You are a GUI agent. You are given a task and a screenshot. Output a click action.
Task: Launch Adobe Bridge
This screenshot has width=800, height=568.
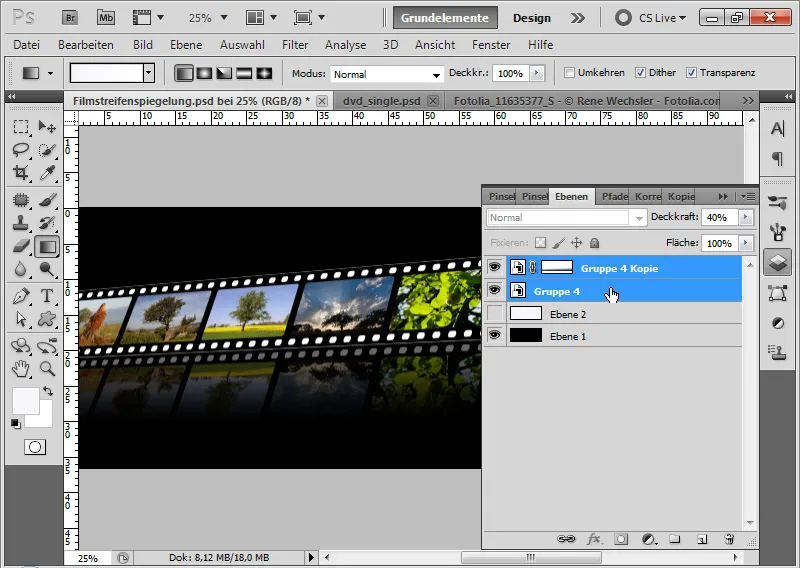point(70,18)
